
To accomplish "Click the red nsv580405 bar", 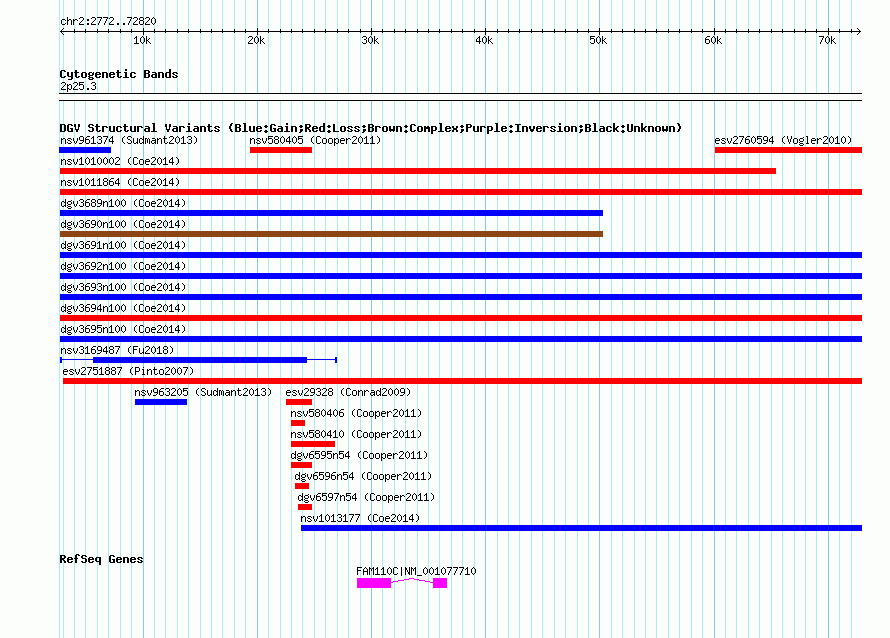I will click(x=281, y=150).
